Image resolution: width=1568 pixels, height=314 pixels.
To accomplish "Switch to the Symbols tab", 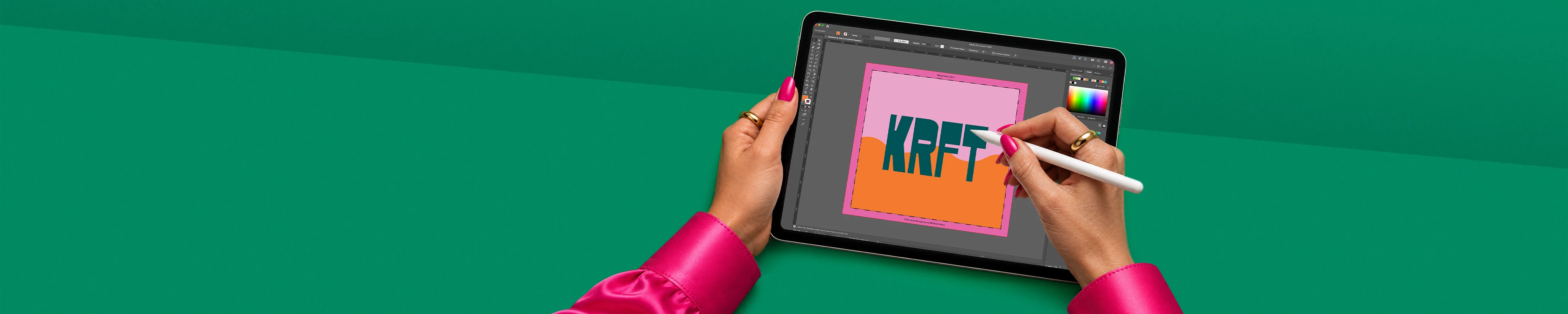I will 1091,118.
